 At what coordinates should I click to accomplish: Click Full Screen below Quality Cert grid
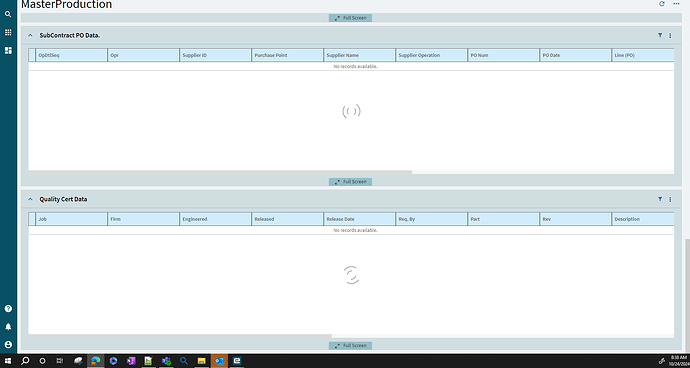point(350,346)
